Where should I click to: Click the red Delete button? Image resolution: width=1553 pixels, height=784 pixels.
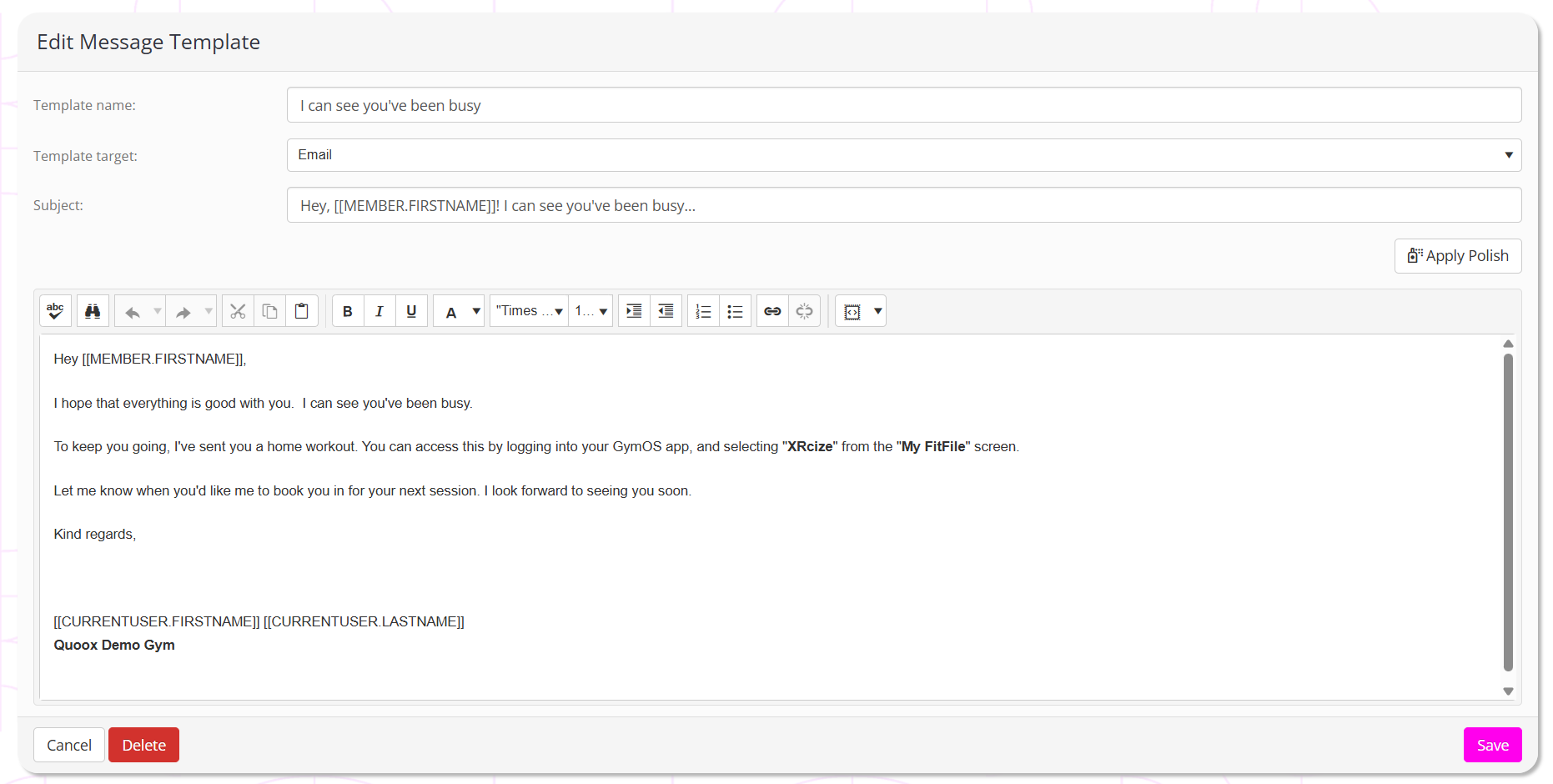tap(143, 745)
